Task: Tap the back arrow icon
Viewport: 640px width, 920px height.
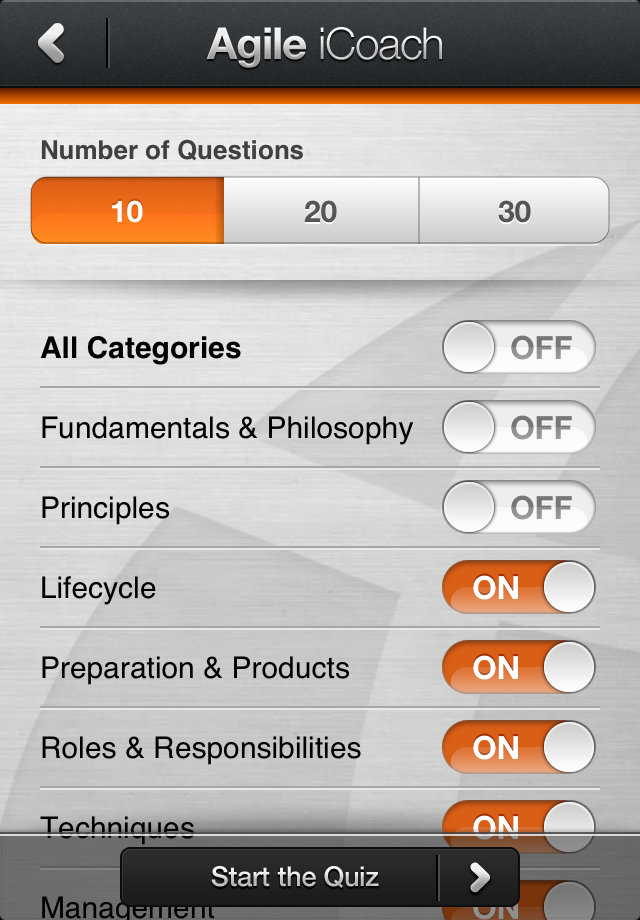Action: (x=52, y=44)
